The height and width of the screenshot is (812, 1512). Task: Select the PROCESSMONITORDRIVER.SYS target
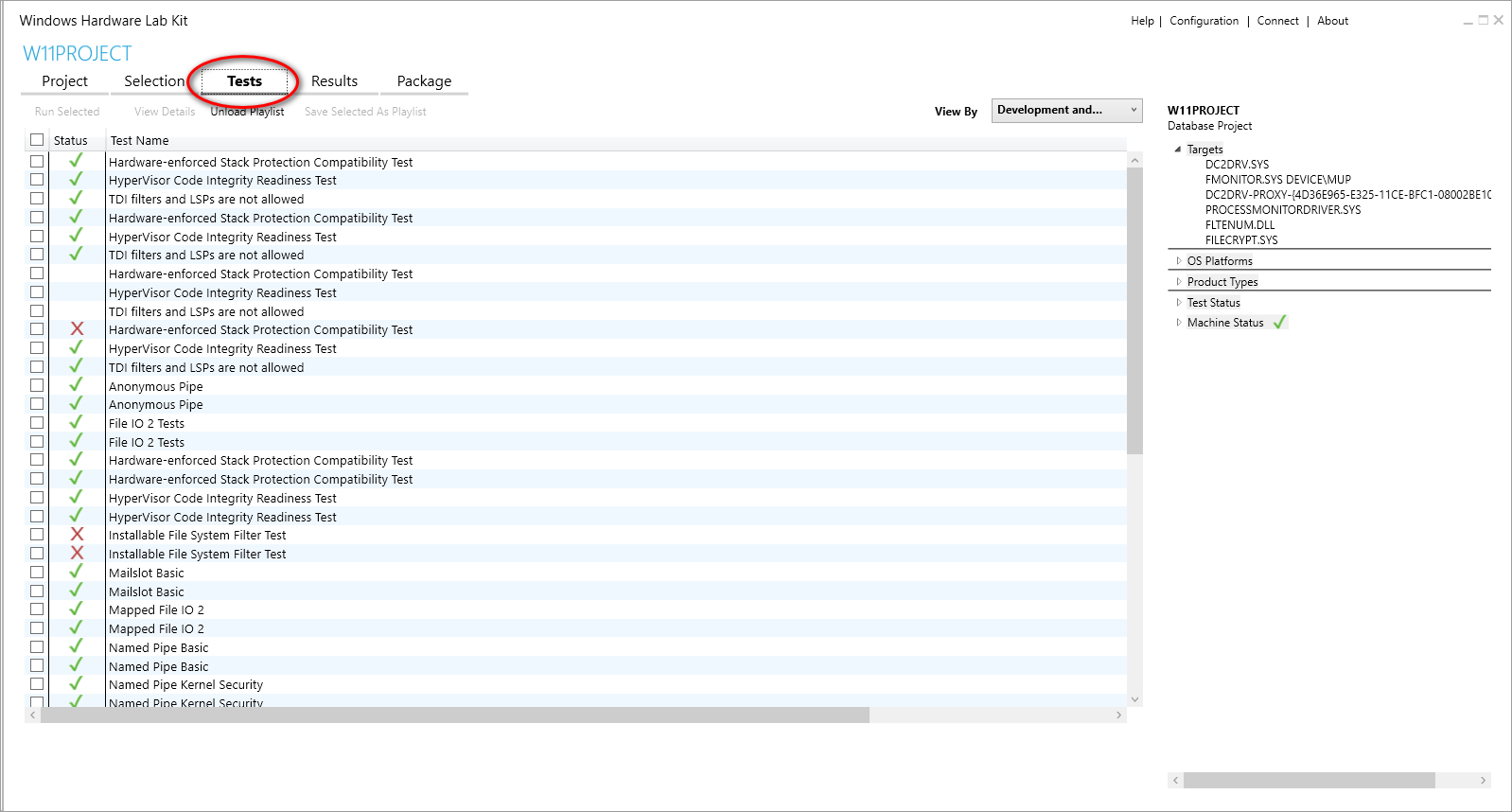click(1282, 210)
